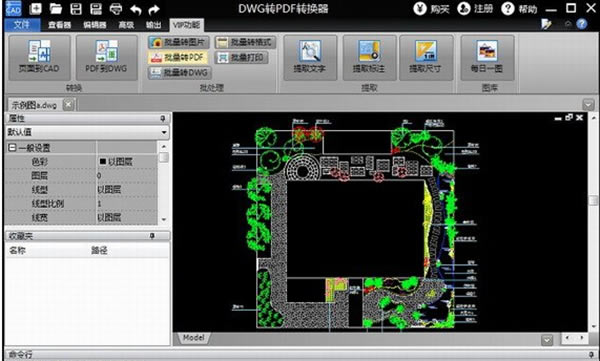Viewport: 600px width, 361px height.
Task: Select the VIP功能 tab
Action: click(187, 25)
